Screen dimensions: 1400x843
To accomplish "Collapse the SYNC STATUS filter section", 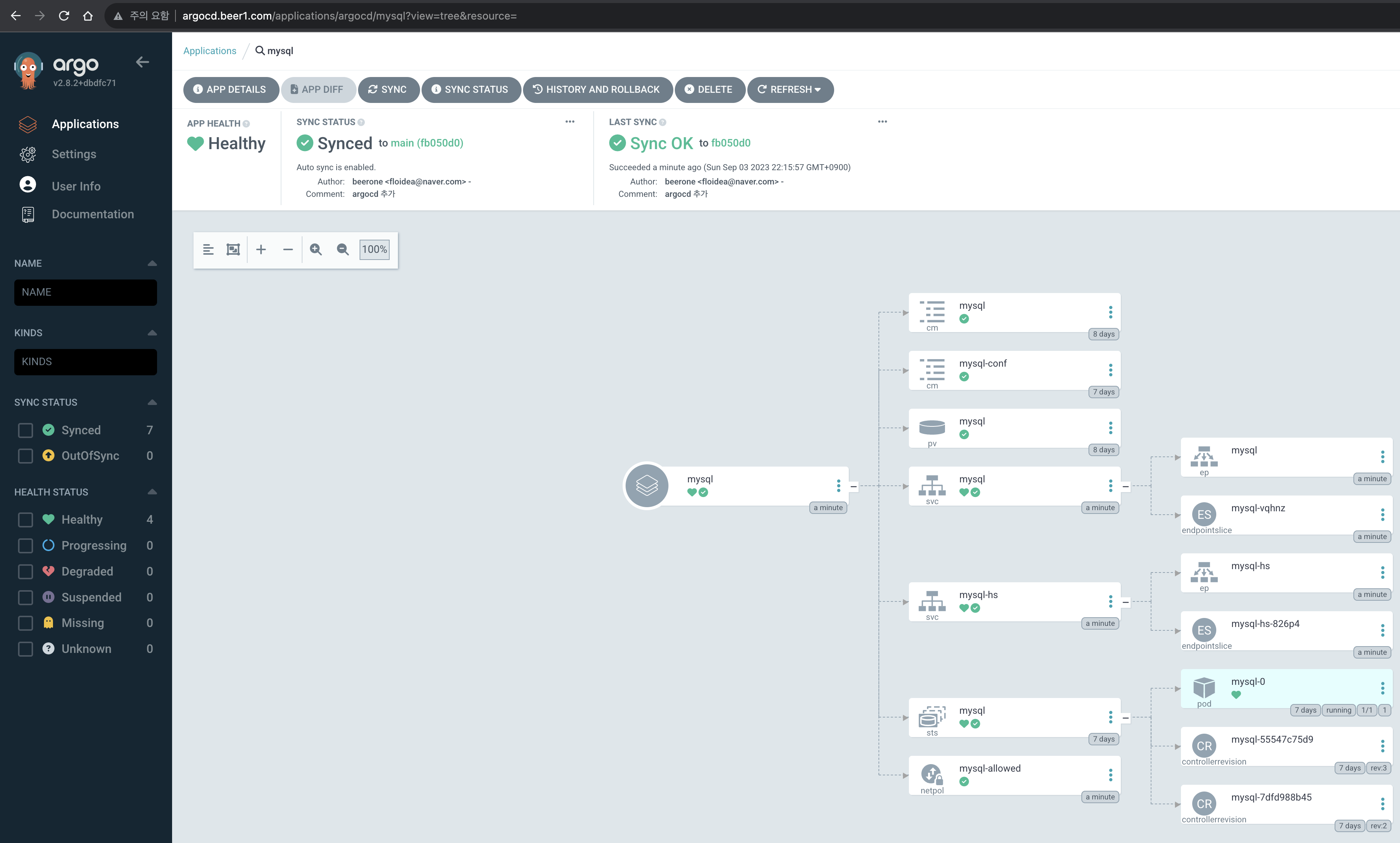I will 152,402.
